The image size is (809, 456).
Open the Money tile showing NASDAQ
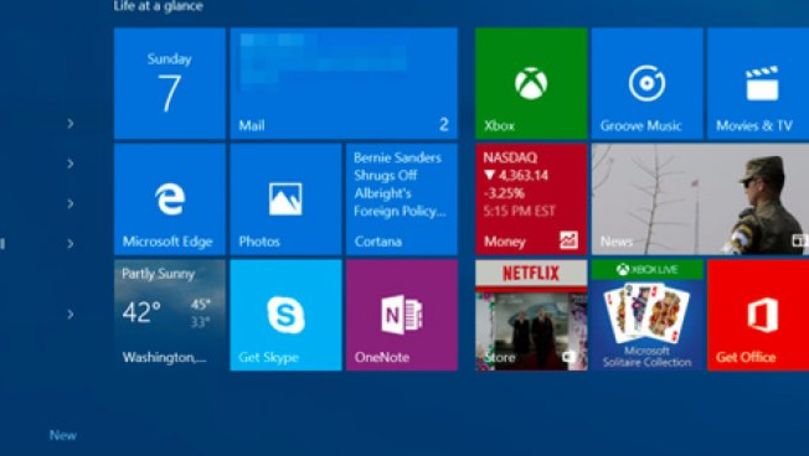[531, 199]
